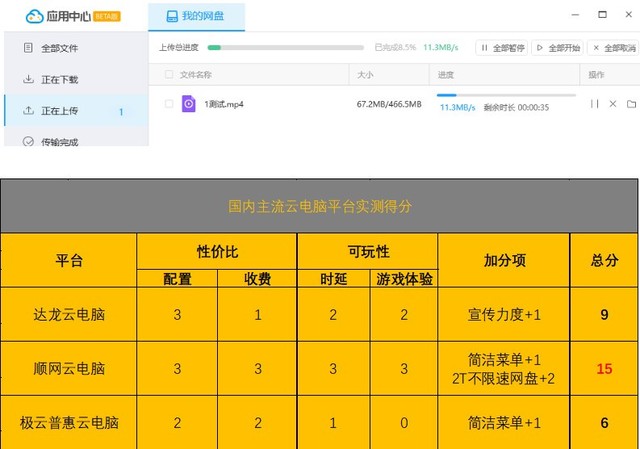Viewport: 640px width, 449px height.
Task: Select 全部文件 in the sidebar
Action: (76, 48)
